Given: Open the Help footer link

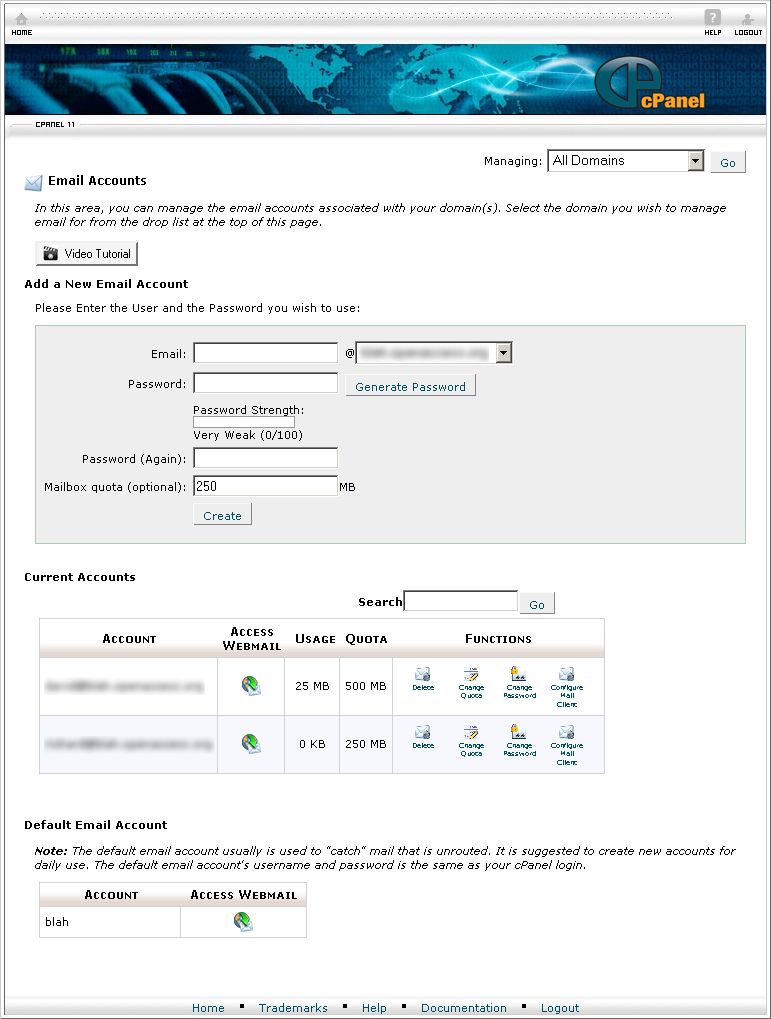Looking at the screenshot, I should point(374,1007).
